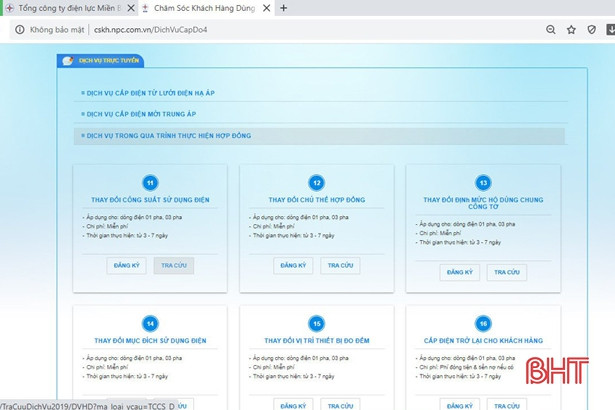
Task: Click the number 13 service badge
Action: coord(482,183)
